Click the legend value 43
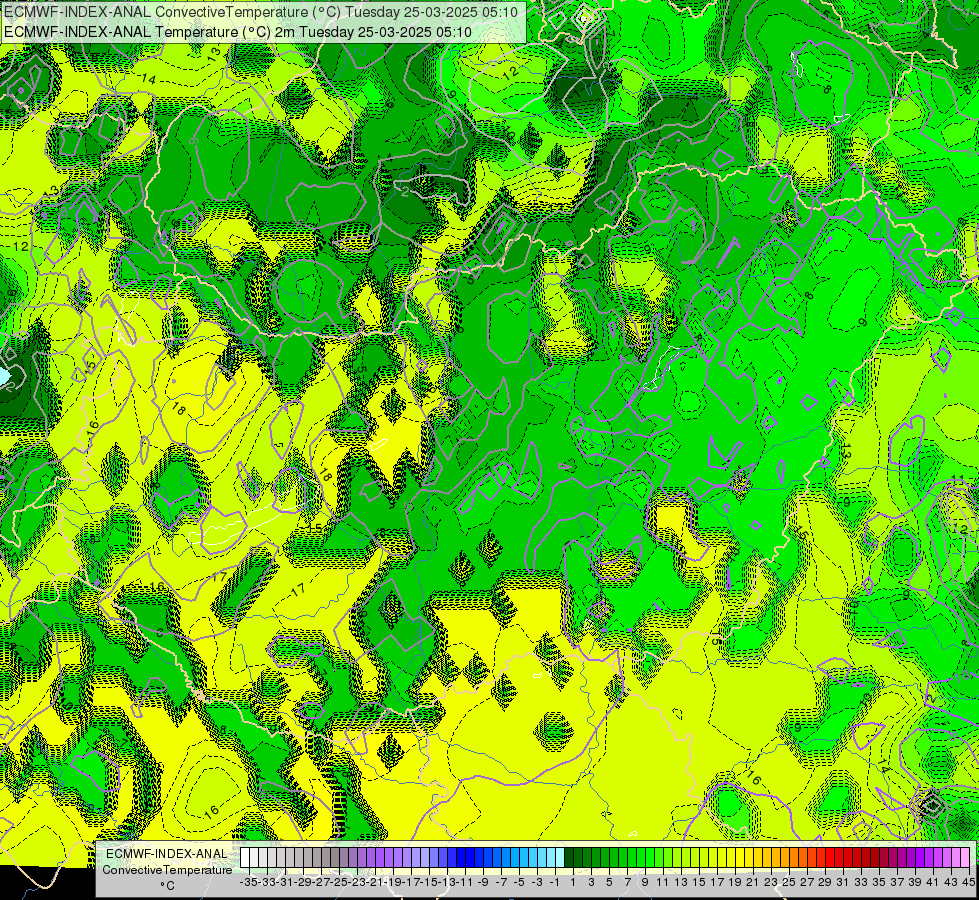The height and width of the screenshot is (900, 979). pos(951,882)
